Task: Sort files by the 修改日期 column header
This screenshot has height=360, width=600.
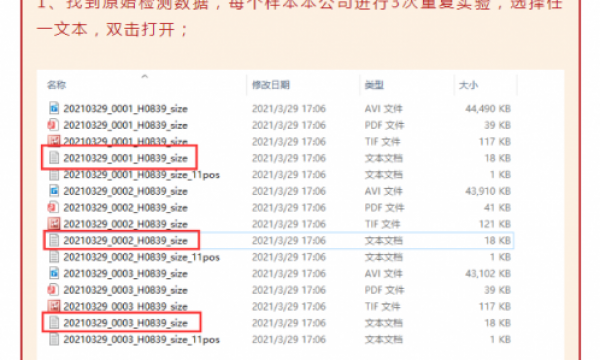Action: pyautogui.click(x=271, y=85)
